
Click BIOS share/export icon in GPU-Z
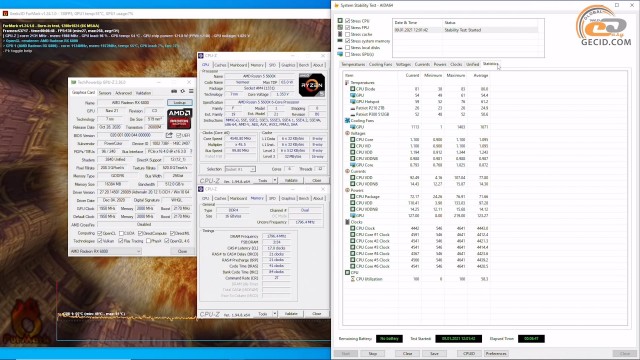click(x=169, y=135)
